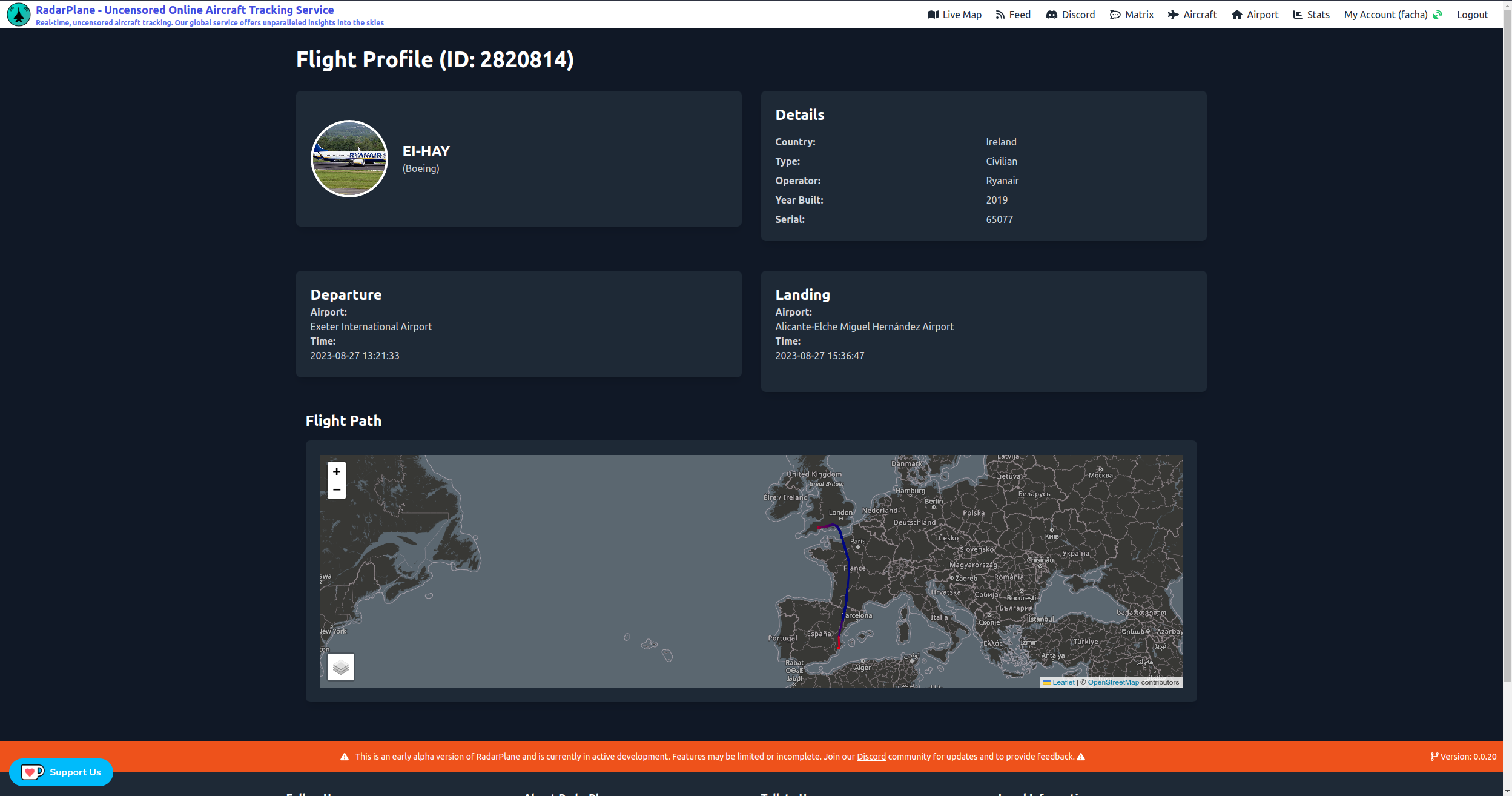
Task: Click the heart cup Support icon
Action: pyautogui.click(x=33, y=772)
